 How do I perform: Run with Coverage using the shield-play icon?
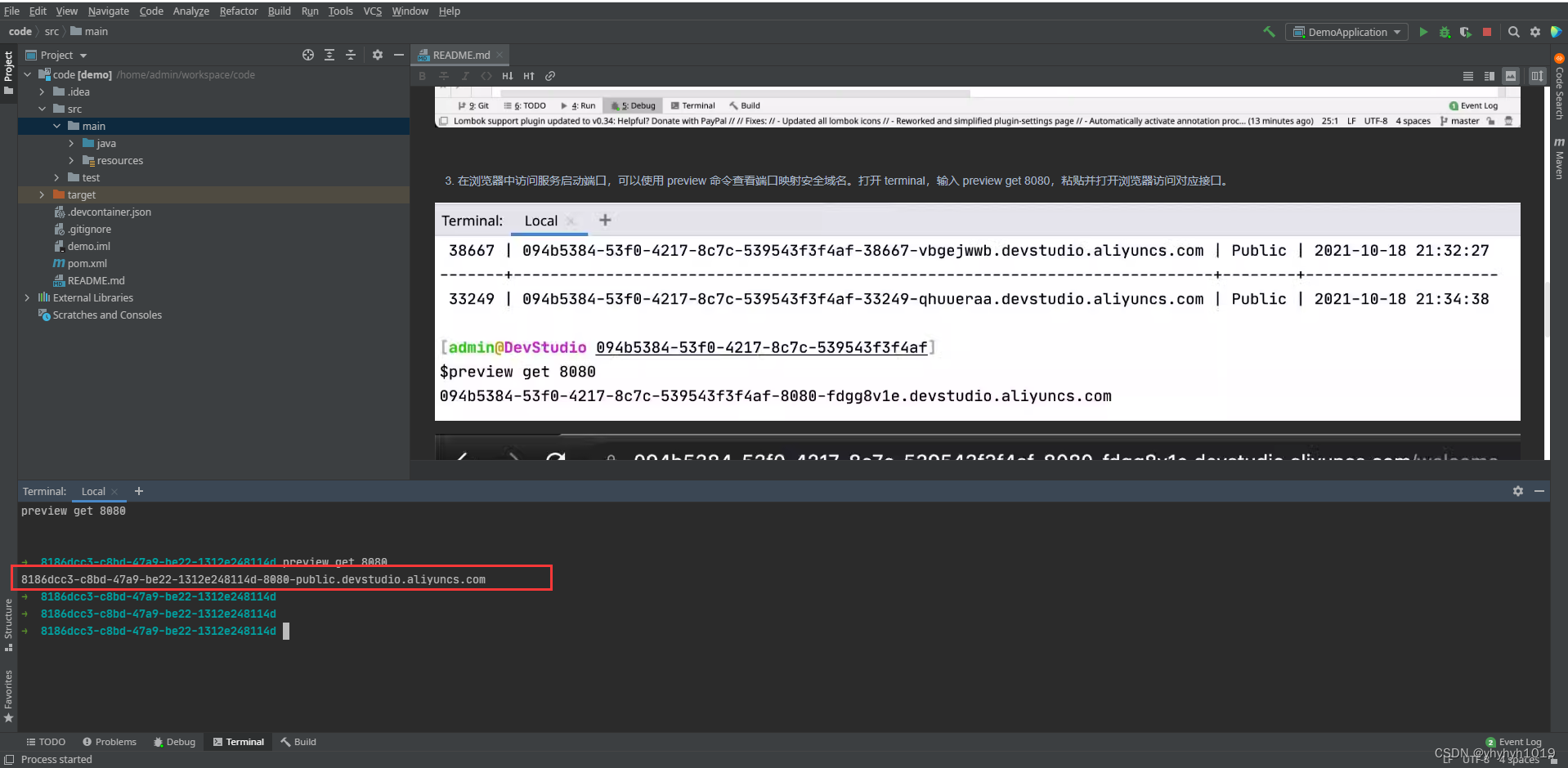click(x=1466, y=31)
